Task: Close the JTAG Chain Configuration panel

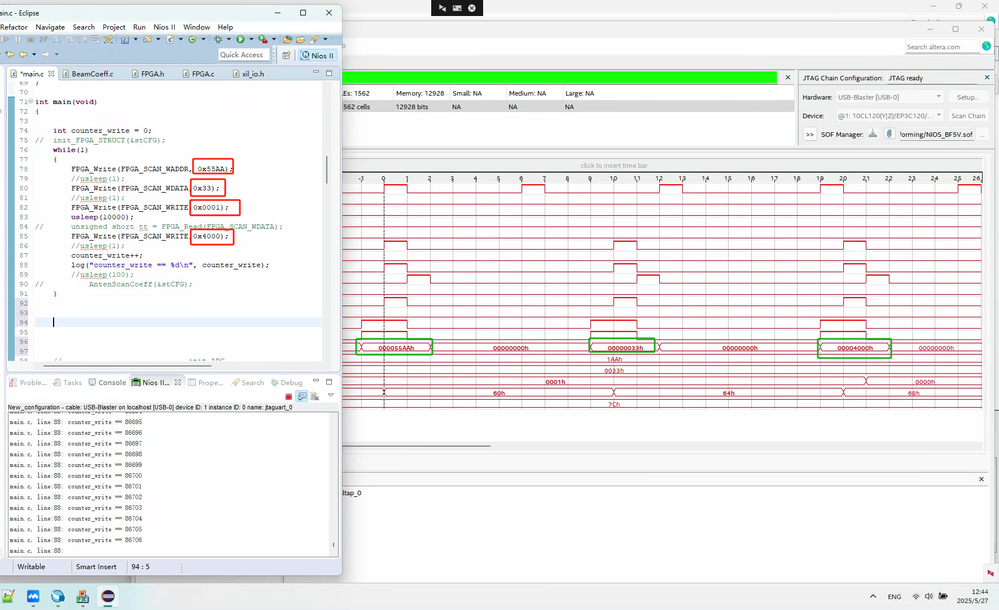Action: click(x=986, y=78)
